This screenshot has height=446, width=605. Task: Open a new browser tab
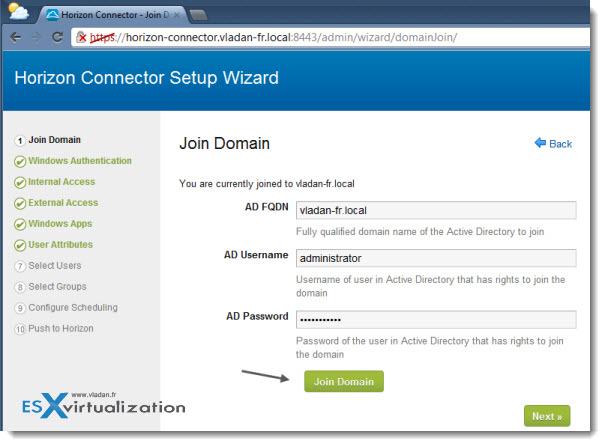199,15
